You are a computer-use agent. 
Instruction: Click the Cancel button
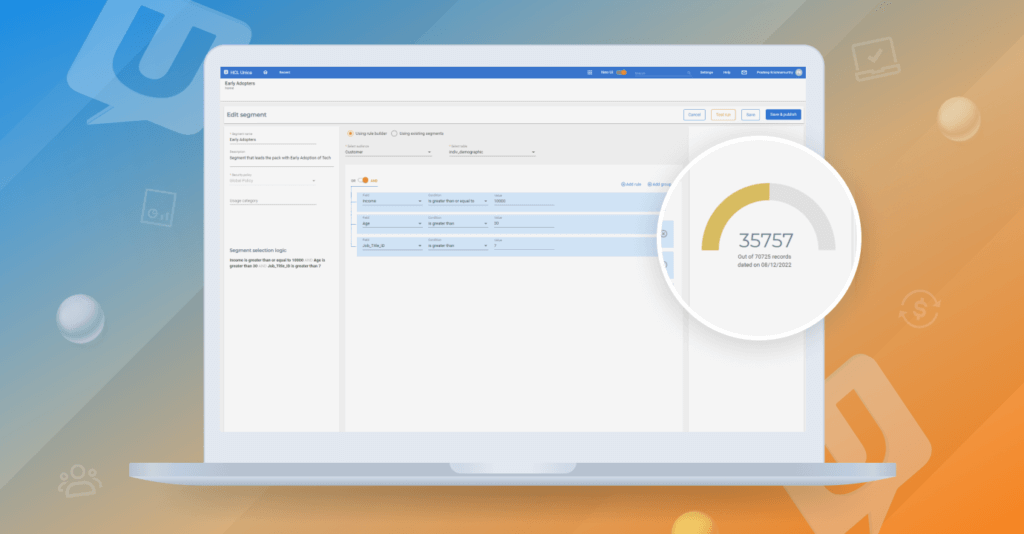[694, 115]
